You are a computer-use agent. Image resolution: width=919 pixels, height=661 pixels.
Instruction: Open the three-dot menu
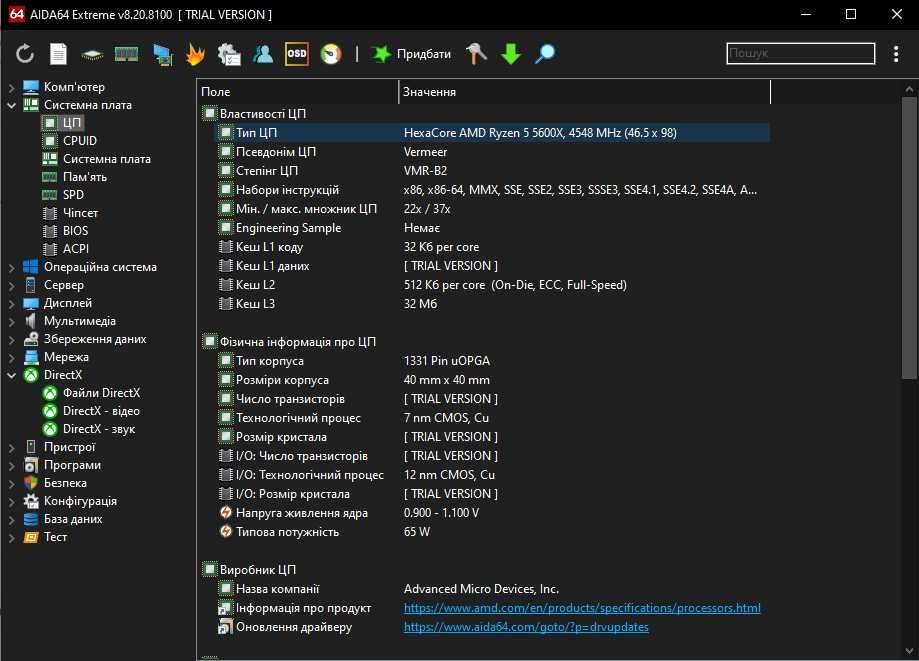[x=896, y=54]
